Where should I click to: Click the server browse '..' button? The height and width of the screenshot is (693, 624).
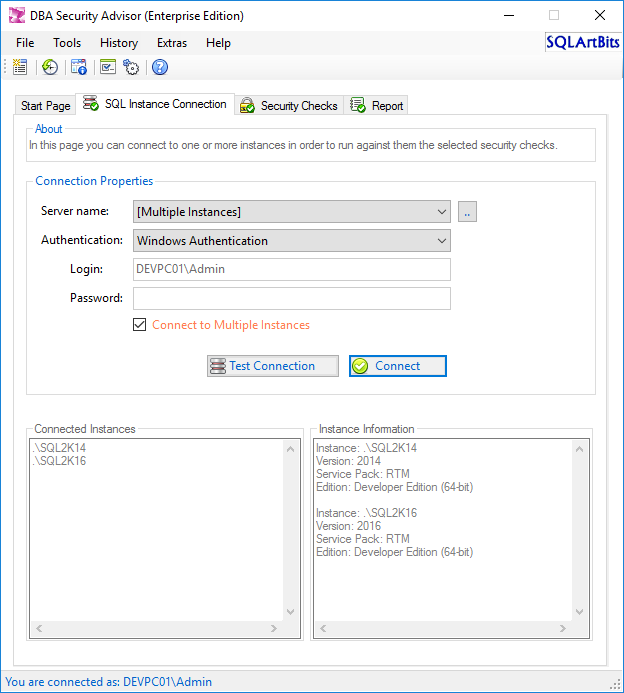pyautogui.click(x=467, y=212)
